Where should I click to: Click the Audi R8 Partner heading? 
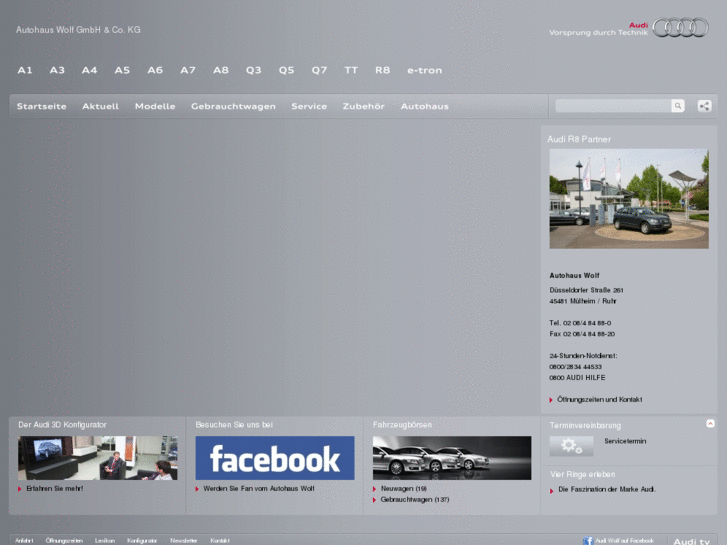click(x=579, y=139)
